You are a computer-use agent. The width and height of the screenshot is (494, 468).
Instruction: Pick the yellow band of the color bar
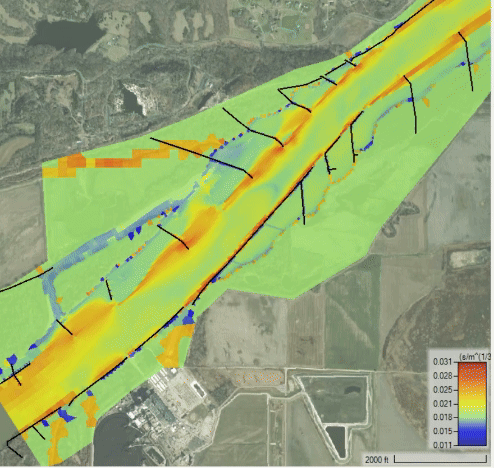[472, 402]
